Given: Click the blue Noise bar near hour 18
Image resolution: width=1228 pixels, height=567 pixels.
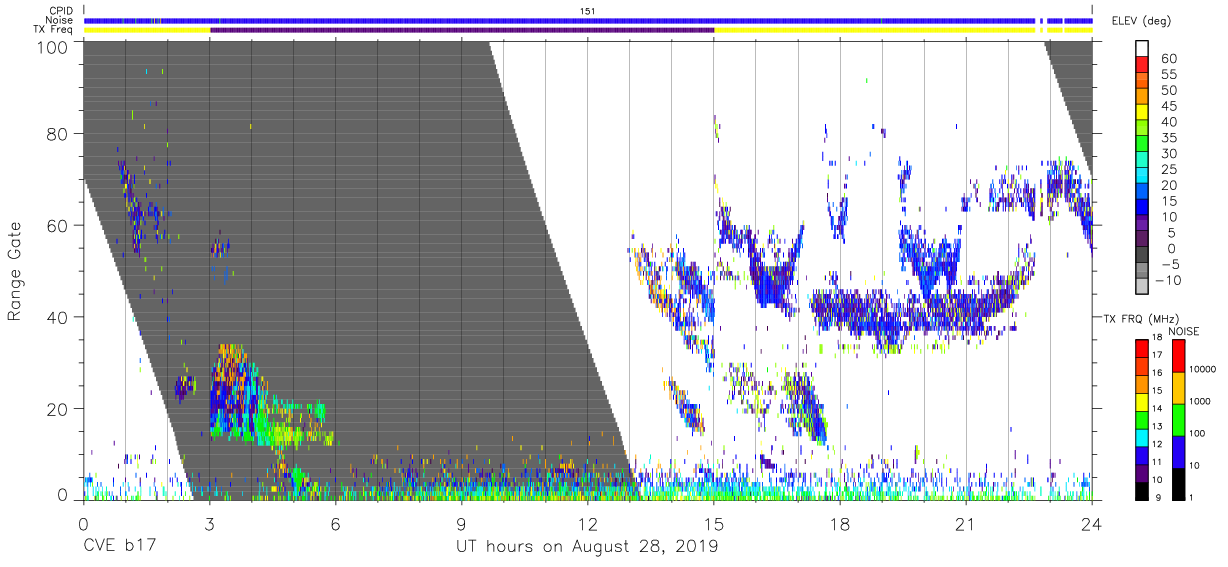Looking at the screenshot, I should point(840,20).
